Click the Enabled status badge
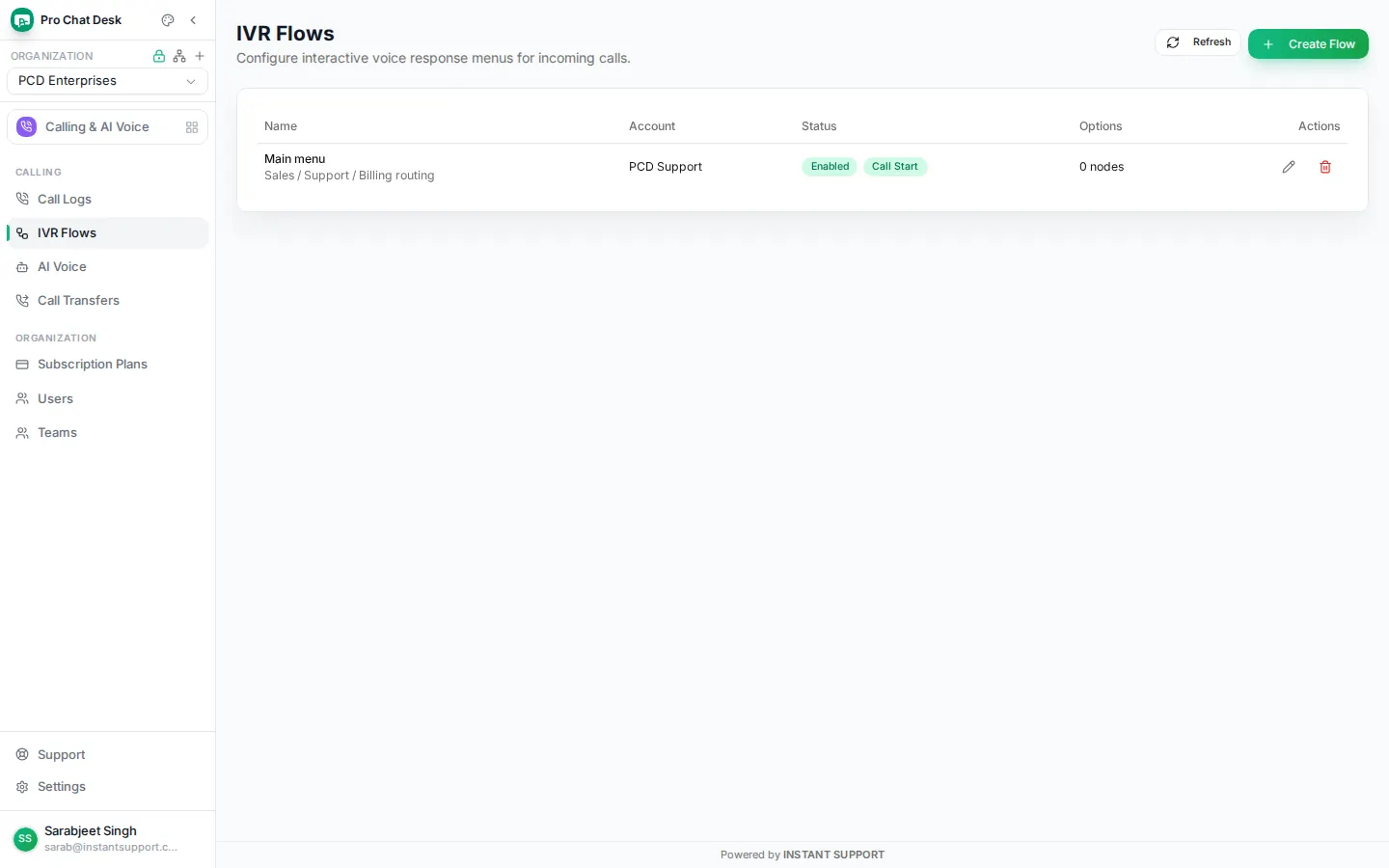This screenshot has width=1389, height=868. [830, 167]
